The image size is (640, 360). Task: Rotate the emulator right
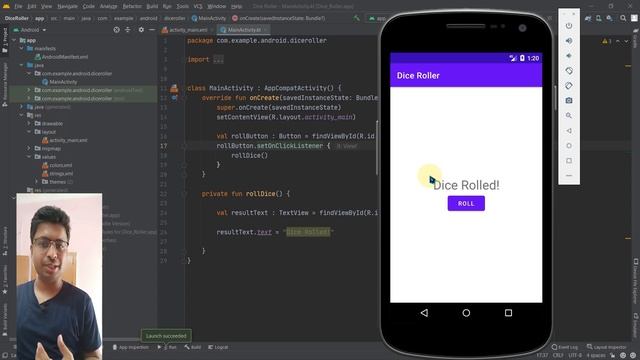569,86
